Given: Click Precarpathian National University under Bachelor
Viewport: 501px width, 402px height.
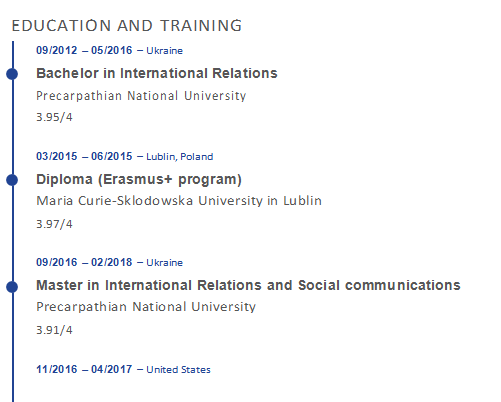Looking at the screenshot, I should click(x=141, y=96).
